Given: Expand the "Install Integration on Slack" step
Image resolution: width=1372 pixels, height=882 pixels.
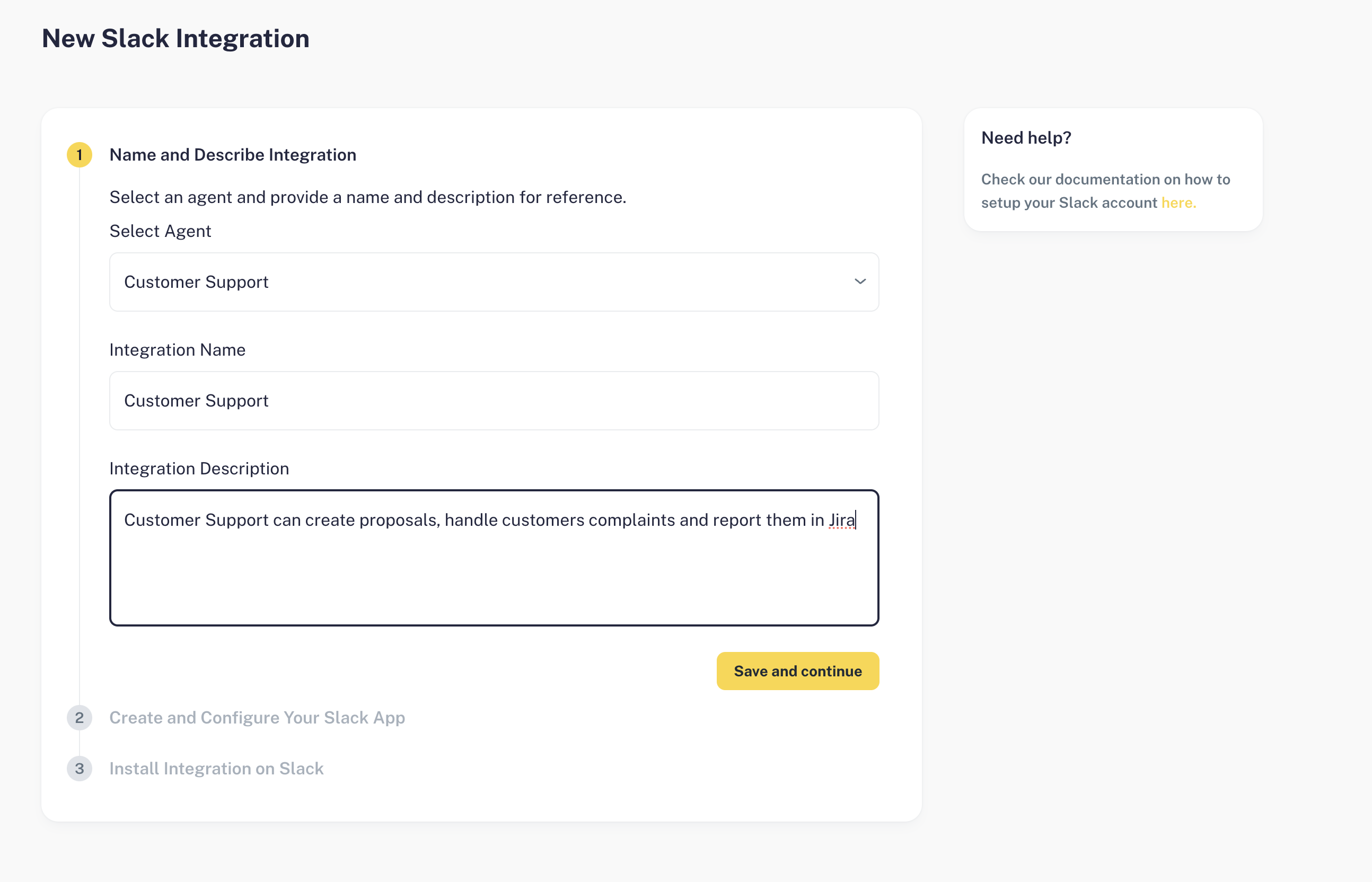Looking at the screenshot, I should coord(216,769).
